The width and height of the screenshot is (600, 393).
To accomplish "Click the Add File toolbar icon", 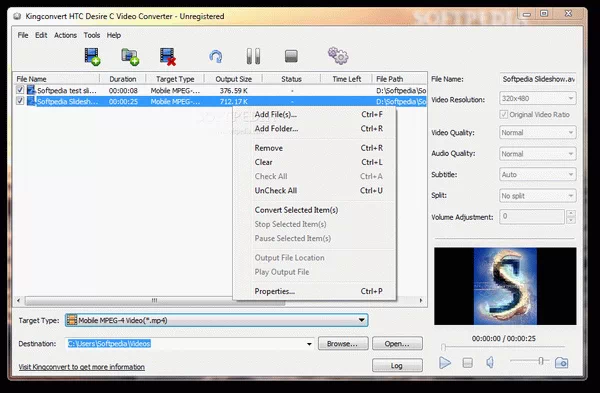I will [92, 57].
